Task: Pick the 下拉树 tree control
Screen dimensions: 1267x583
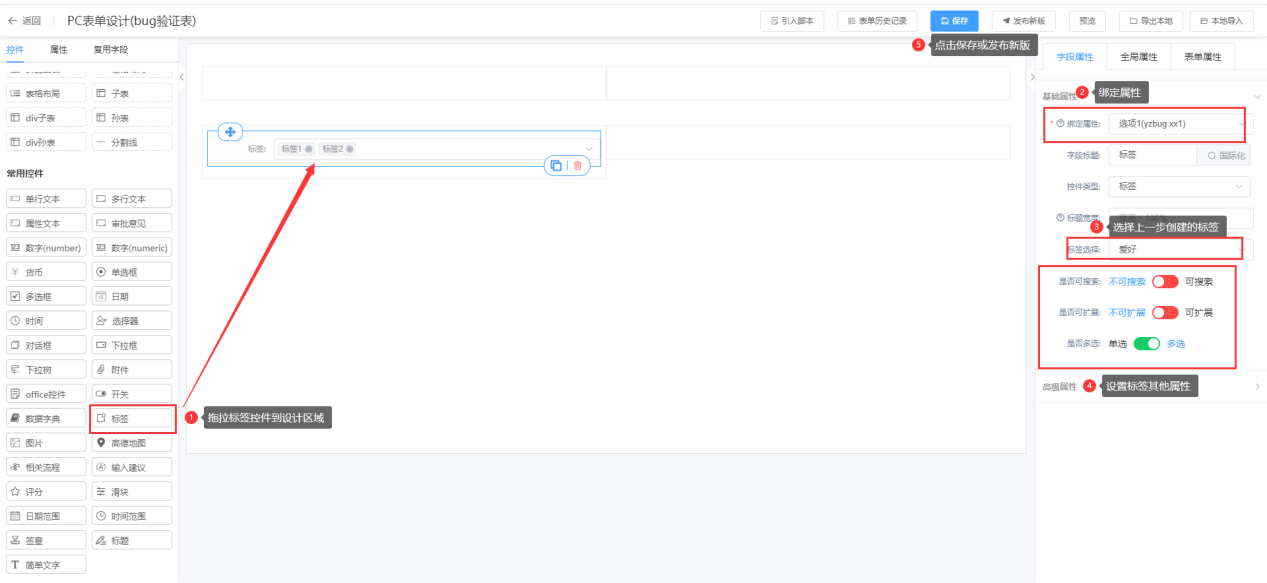Action: coord(46,369)
